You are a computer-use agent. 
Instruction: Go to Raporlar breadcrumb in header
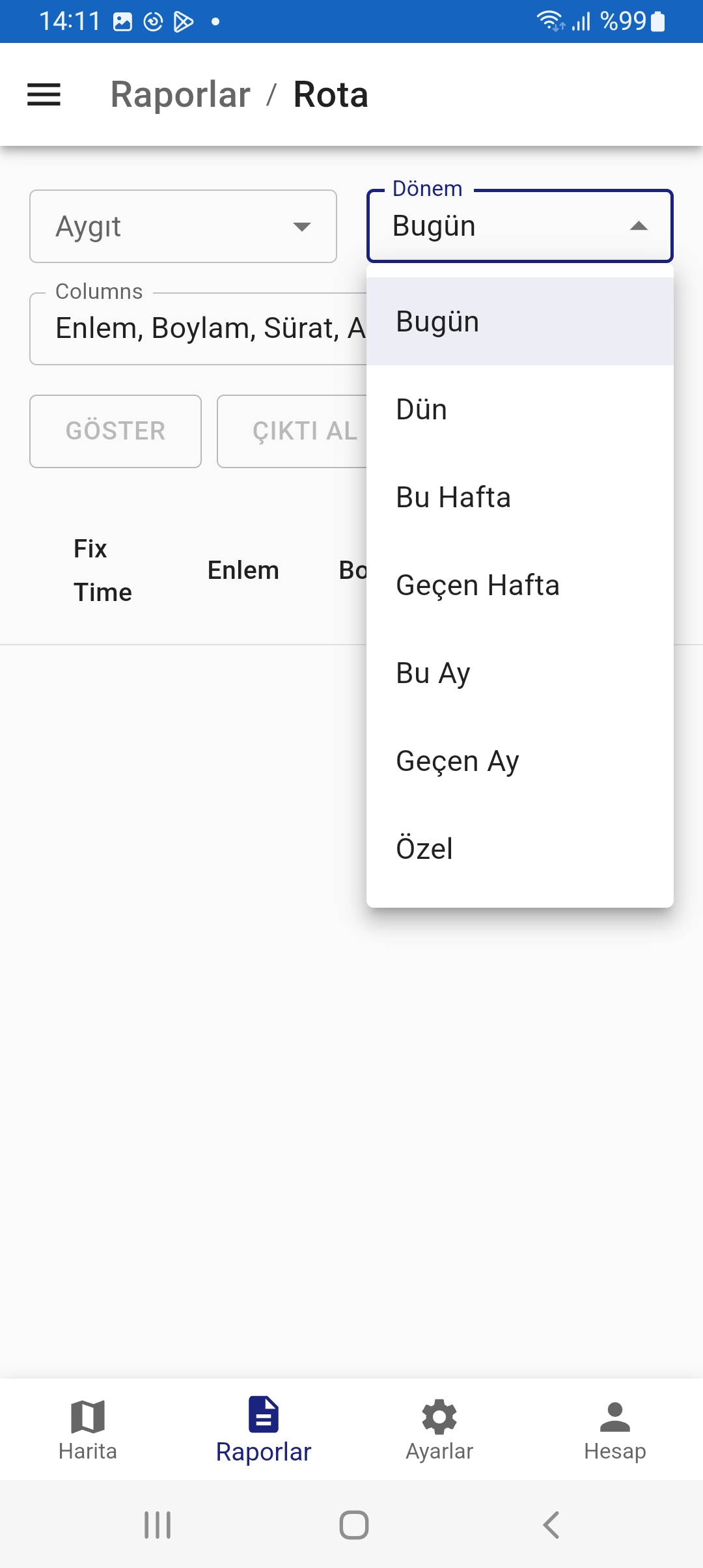tap(180, 95)
